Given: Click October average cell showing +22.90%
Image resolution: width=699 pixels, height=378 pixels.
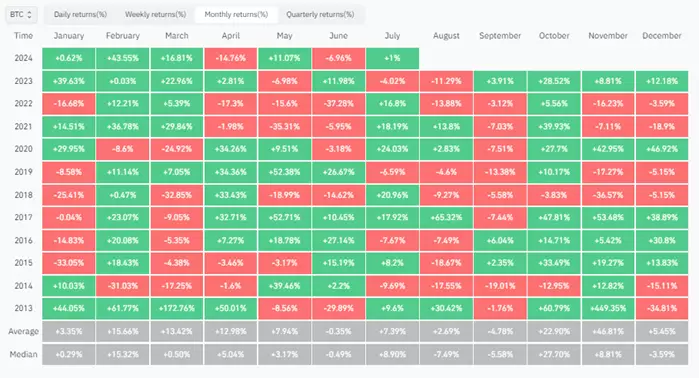Looking at the screenshot, I should [x=554, y=332].
